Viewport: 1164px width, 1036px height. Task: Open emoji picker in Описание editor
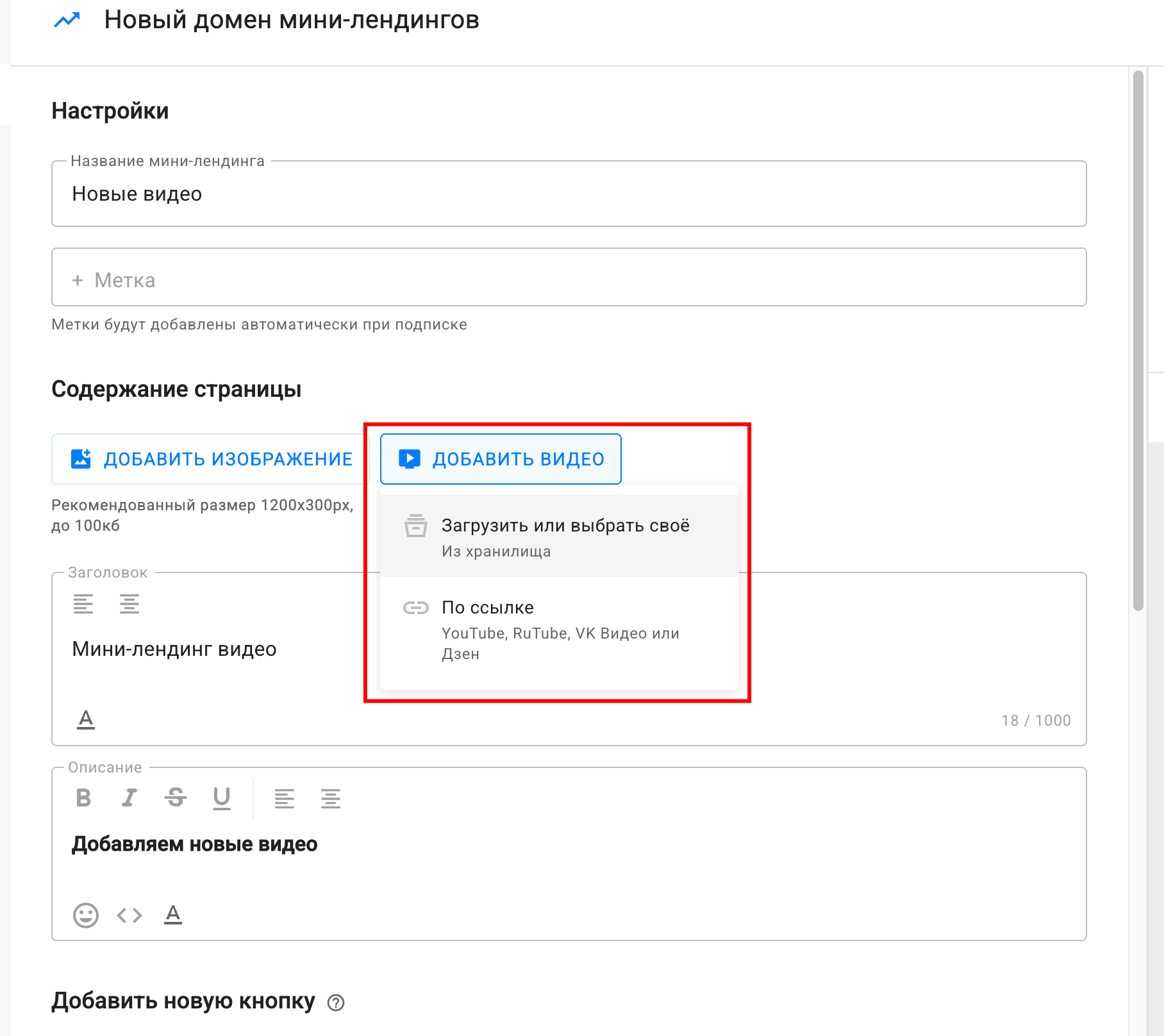[86, 915]
